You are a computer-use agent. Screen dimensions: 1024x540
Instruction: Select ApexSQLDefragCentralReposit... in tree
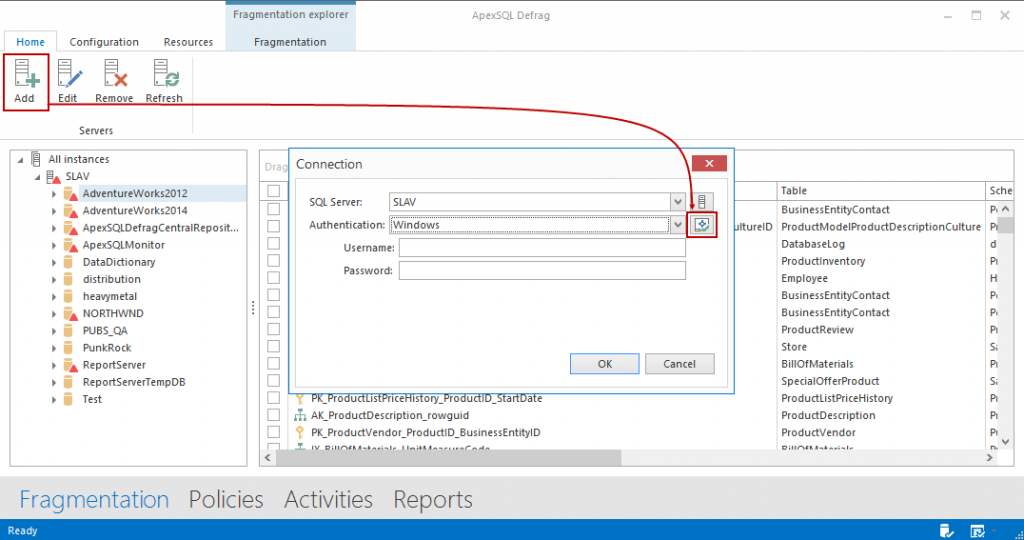pos(161,228)
